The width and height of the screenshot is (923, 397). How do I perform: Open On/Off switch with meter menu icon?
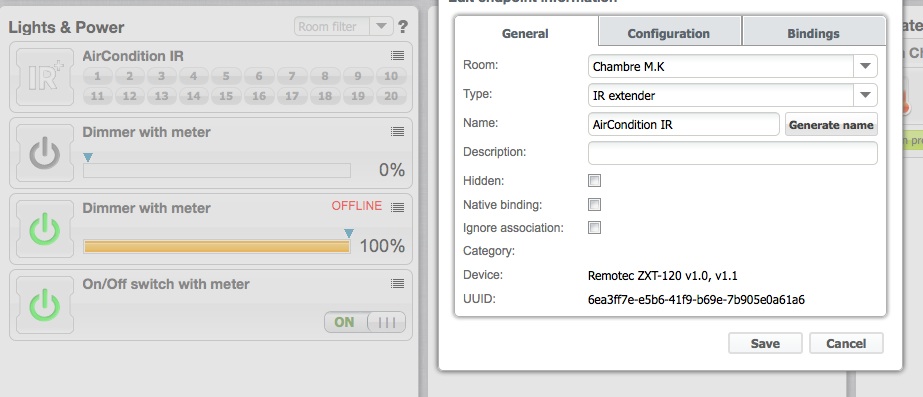397,283
